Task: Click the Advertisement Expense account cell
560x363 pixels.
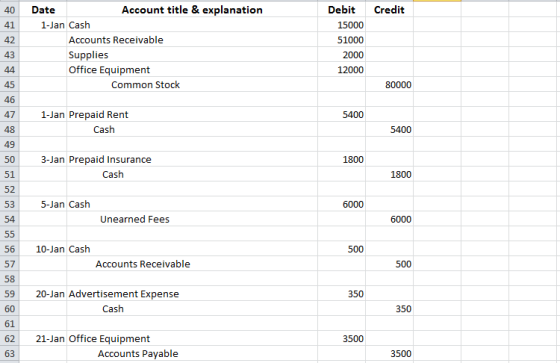Action: (x=192, y=294)
